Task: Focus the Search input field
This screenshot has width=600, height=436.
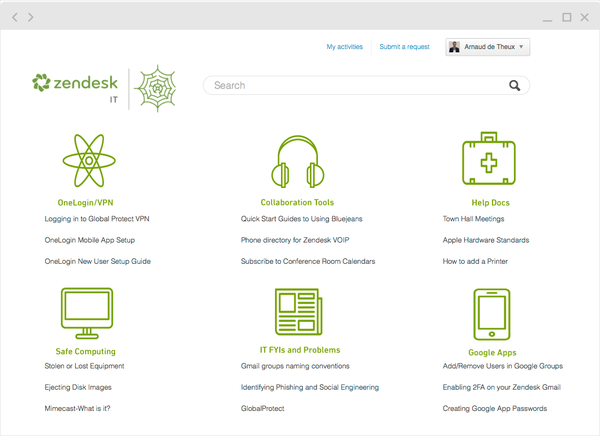Action: (x=366, y=85)
